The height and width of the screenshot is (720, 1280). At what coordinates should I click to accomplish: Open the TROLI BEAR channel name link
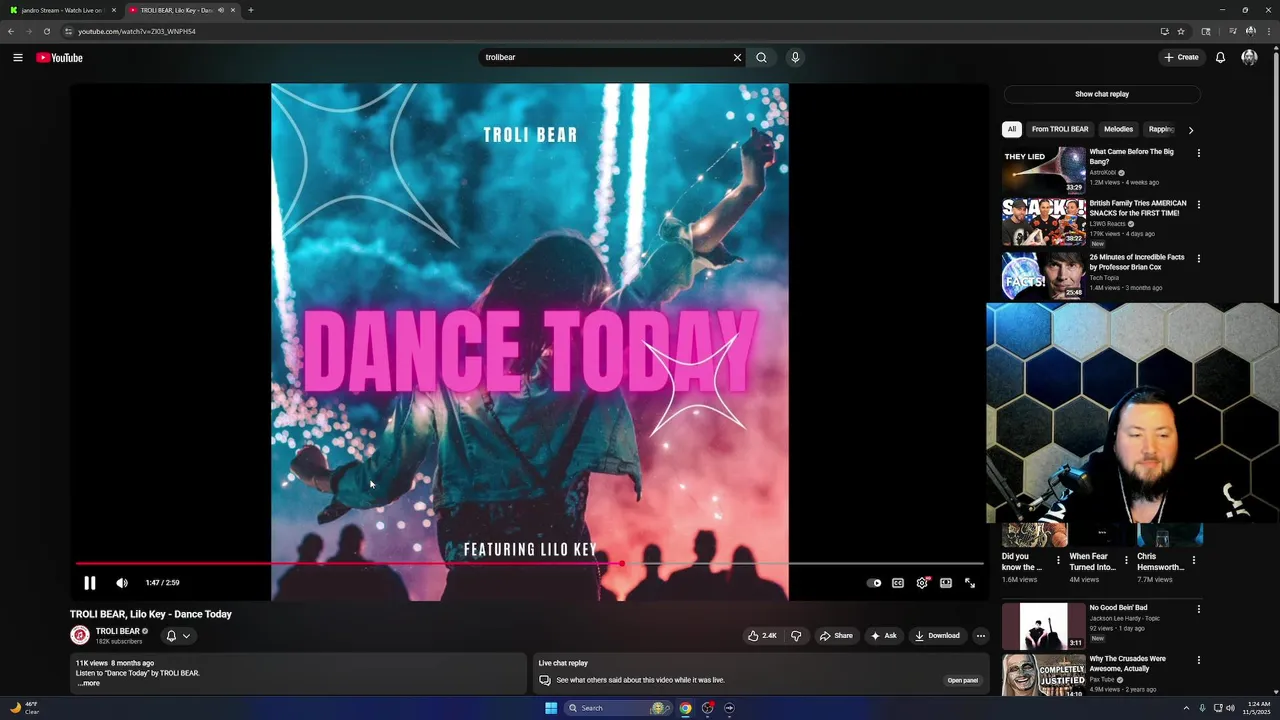pos(118,631)
